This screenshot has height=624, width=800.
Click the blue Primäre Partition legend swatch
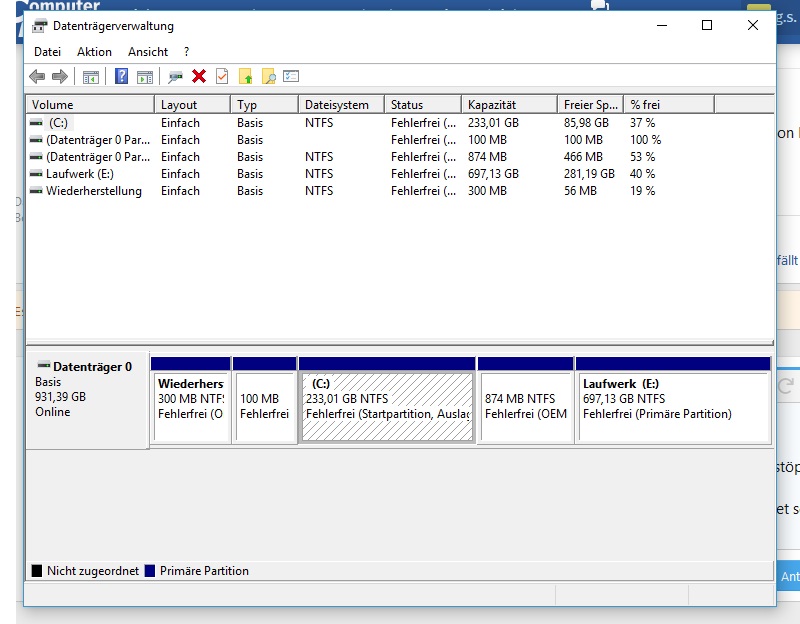149,570
